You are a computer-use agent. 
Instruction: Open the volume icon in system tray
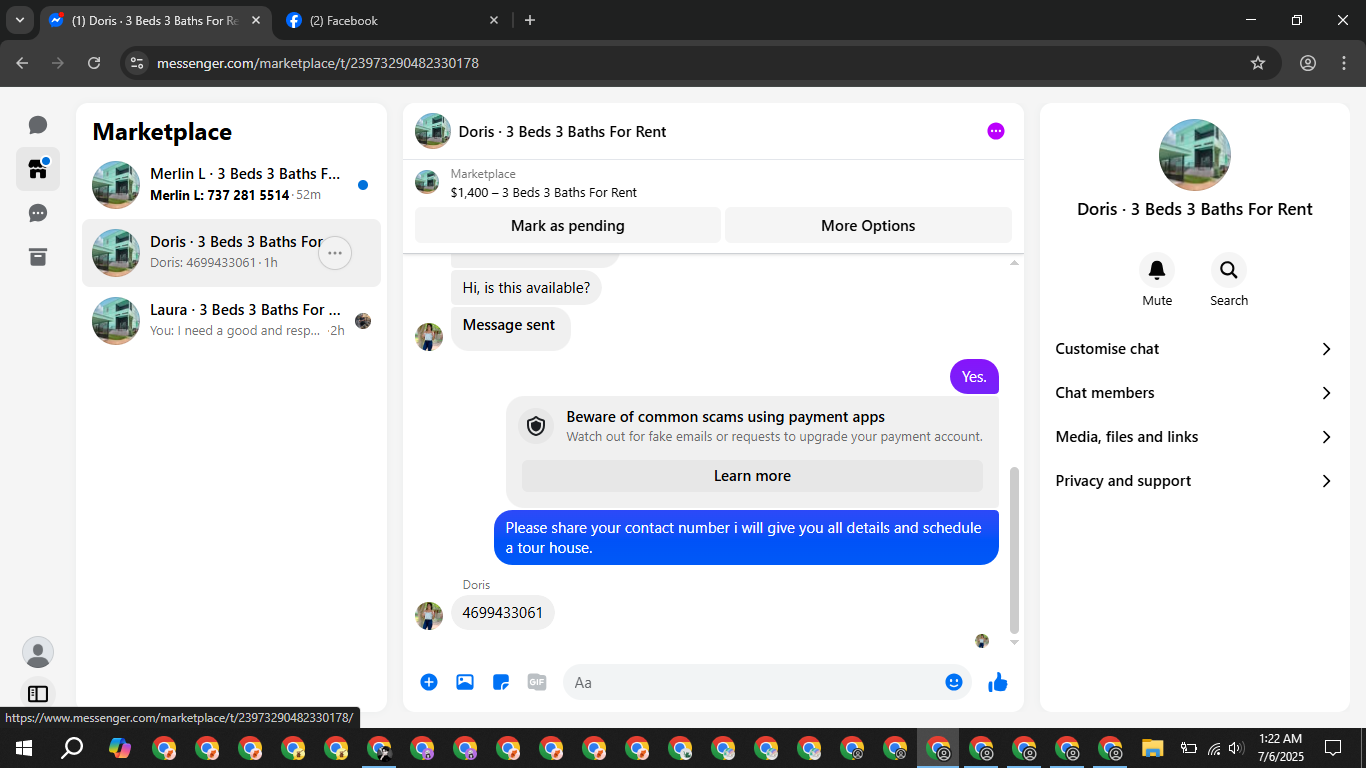click(1236, 748)
